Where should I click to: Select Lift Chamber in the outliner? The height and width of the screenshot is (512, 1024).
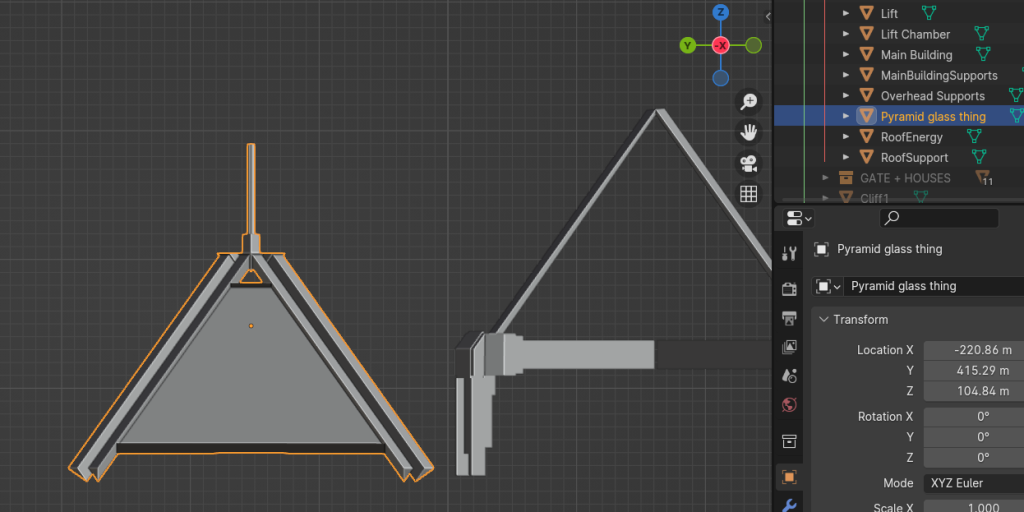click(x=915, y=34)
